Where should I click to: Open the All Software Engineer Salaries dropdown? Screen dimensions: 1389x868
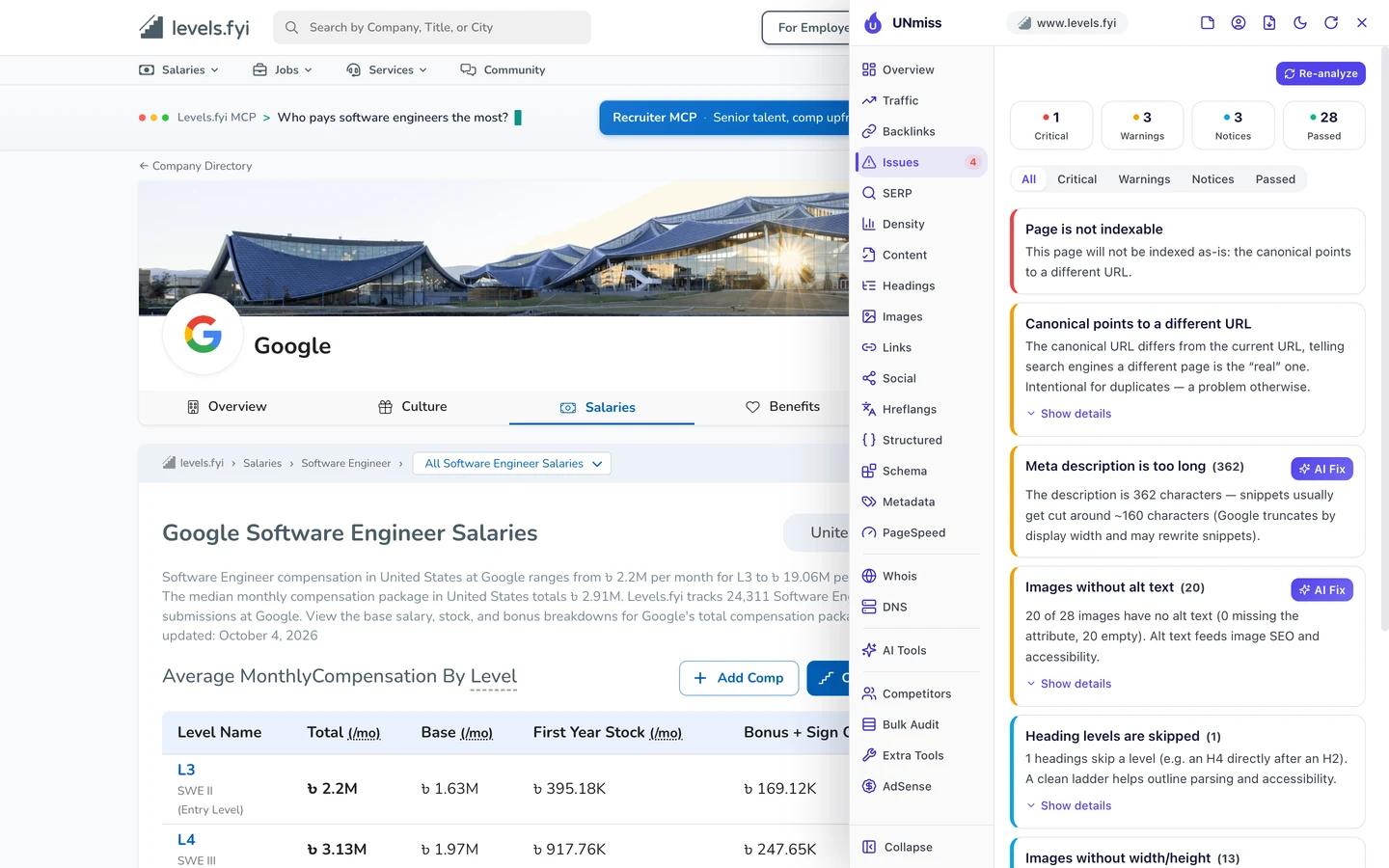pyautogui.click(x=512, y=464)
